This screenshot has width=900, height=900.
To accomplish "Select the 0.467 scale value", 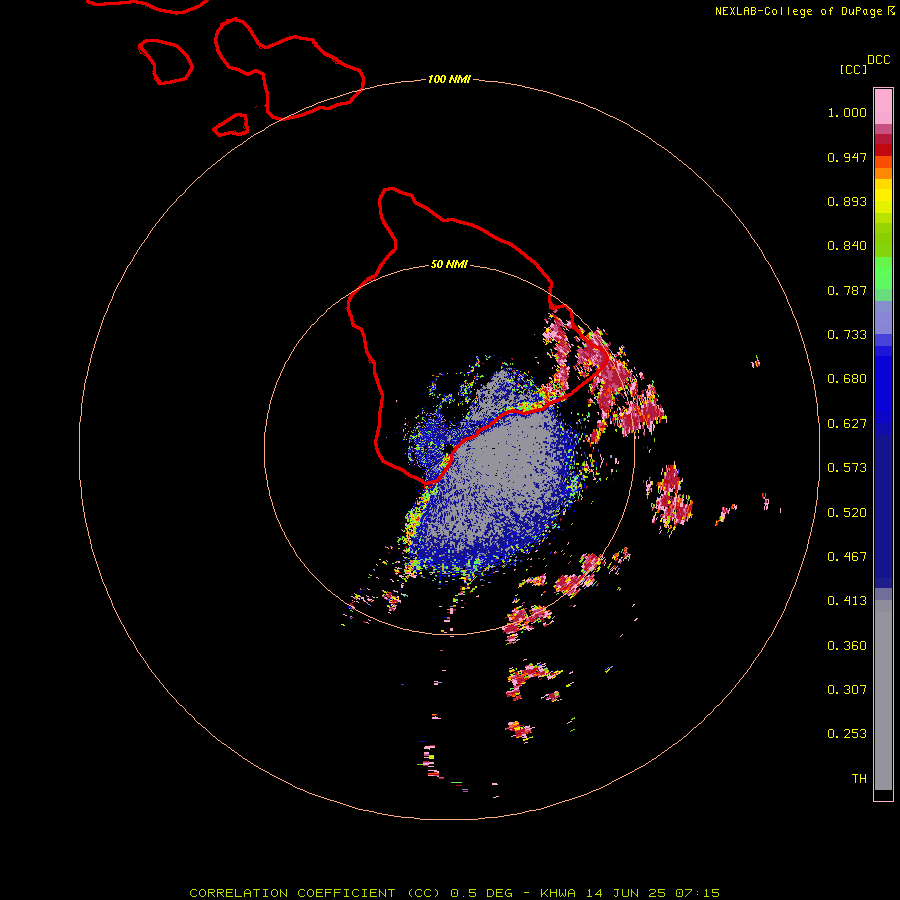I will [x=847, y=557].
